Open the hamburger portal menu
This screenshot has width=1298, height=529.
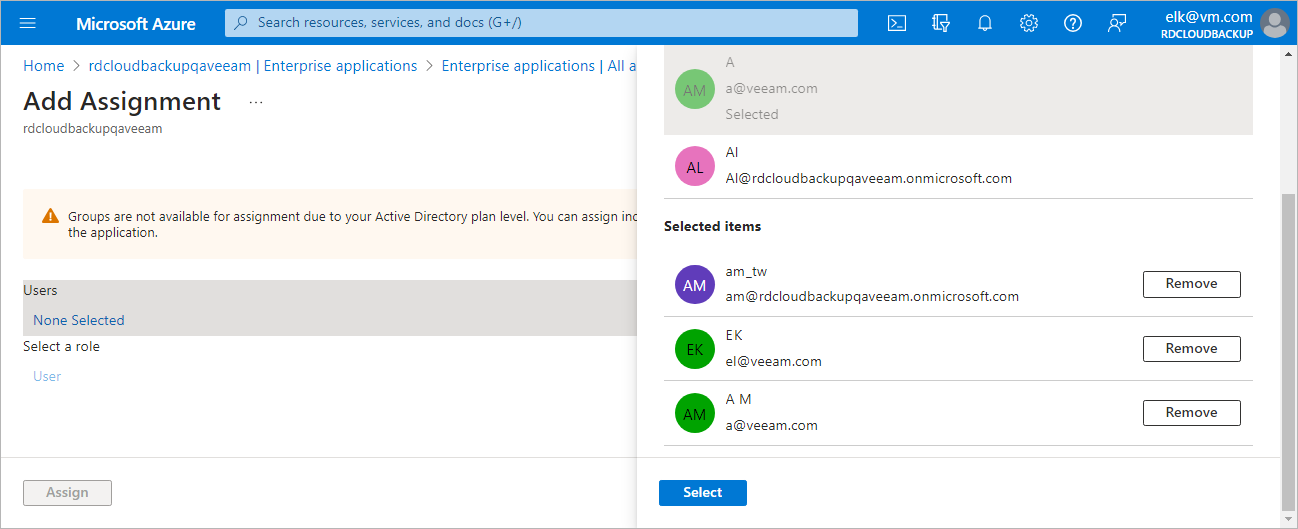(x=28, y=23)
